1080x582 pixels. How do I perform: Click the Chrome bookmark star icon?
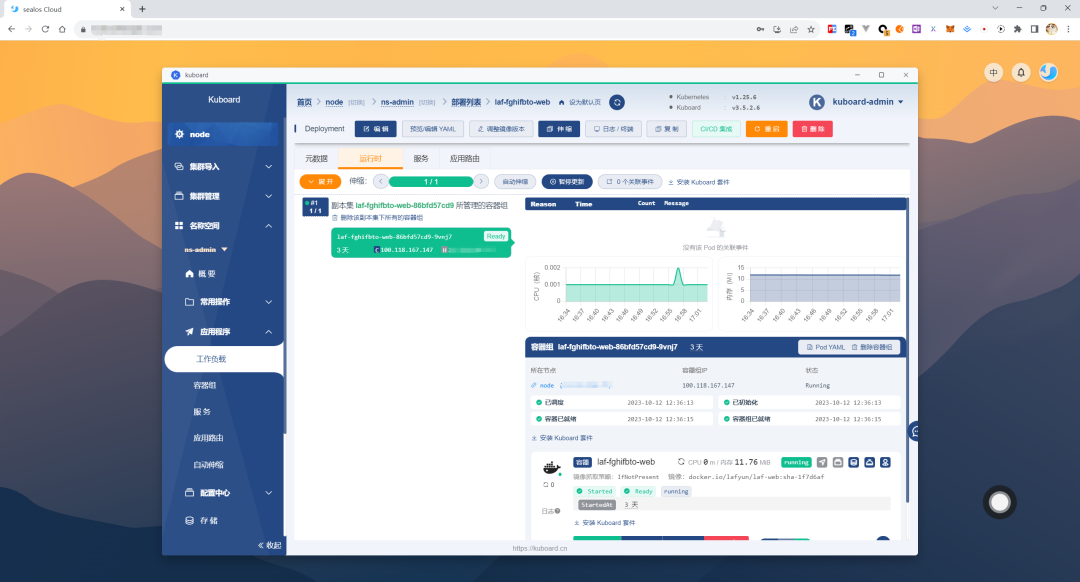(811, 29)
